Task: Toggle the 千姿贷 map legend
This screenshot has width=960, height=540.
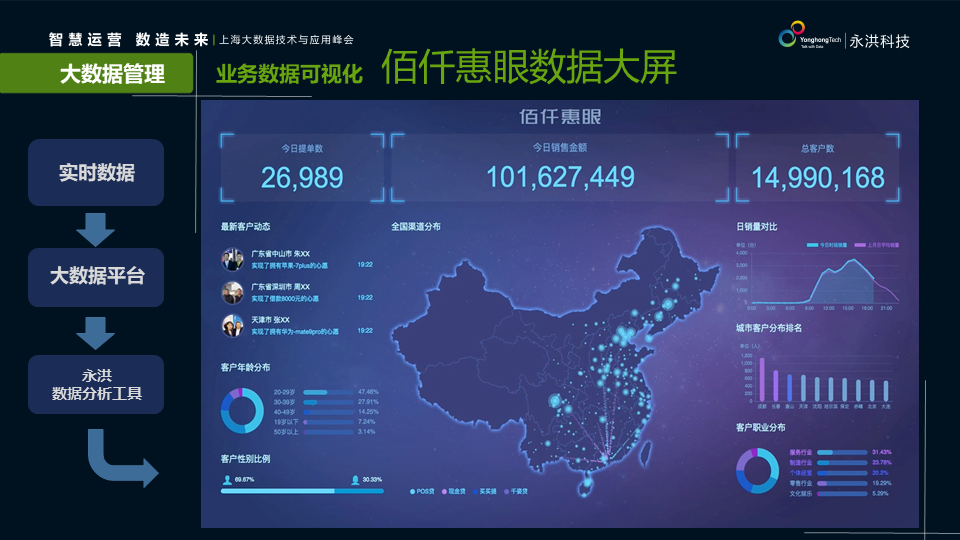Action: click(516, 492)
